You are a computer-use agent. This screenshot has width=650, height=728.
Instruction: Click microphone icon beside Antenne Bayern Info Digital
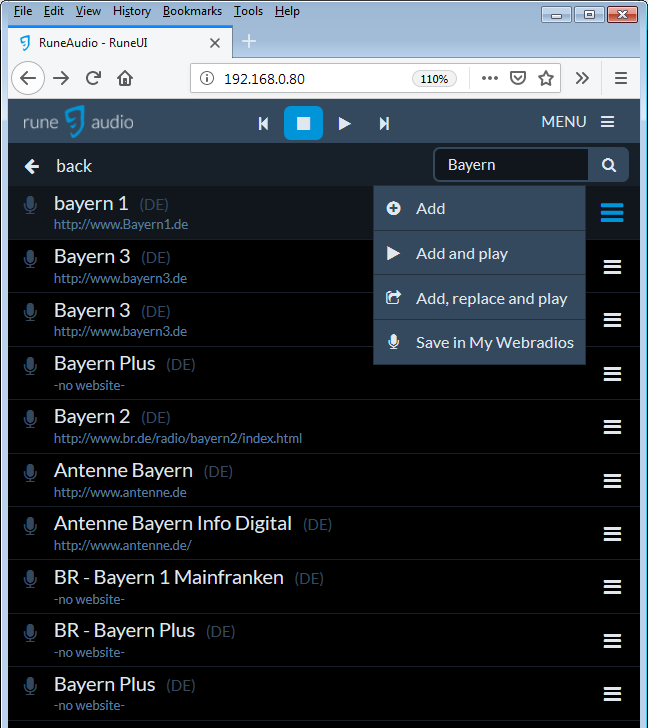pos(30,526)
